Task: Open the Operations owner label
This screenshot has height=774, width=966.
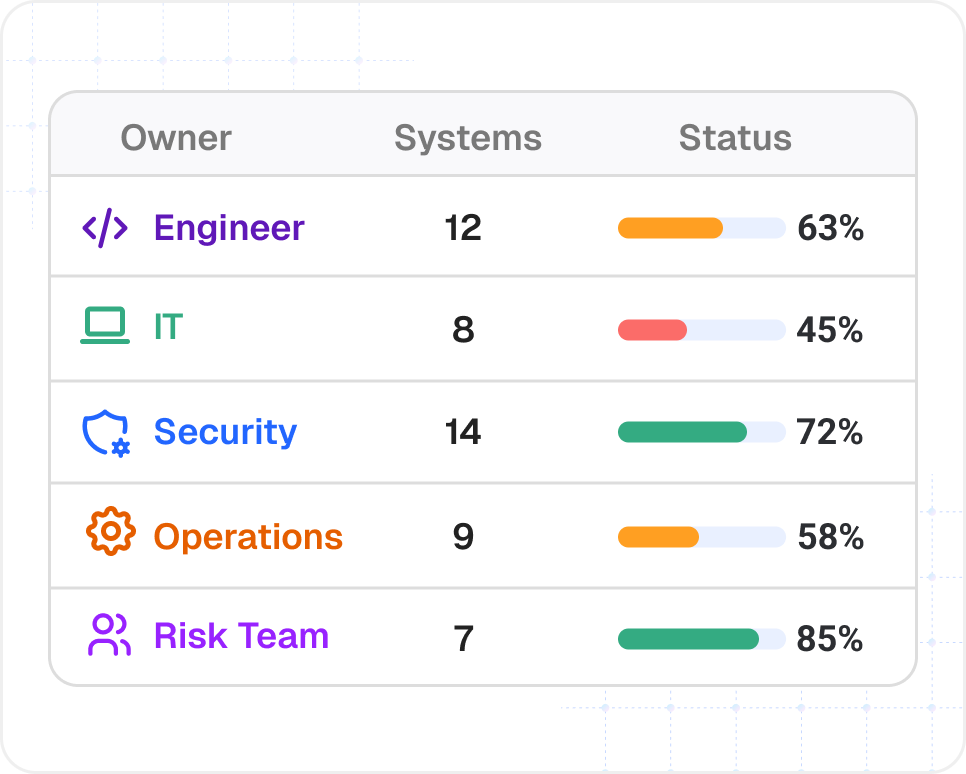Action: pyautogui.click(x=248, y=537)
